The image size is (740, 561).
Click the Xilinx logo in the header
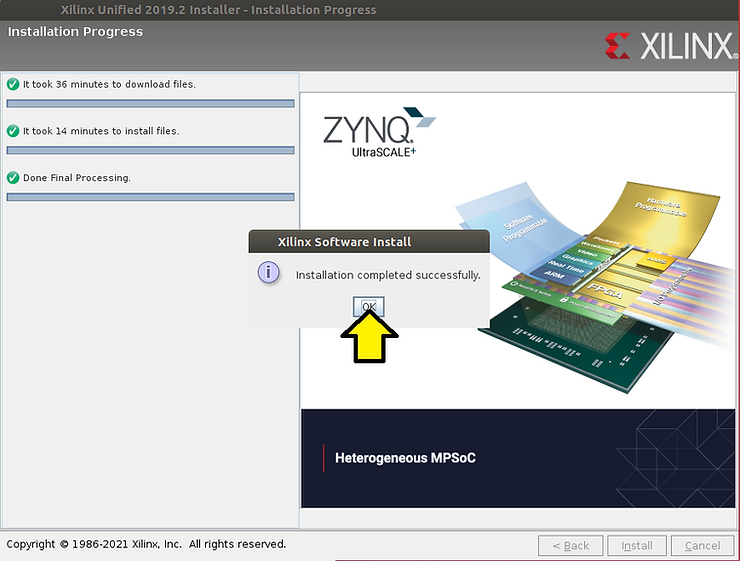(x=667, y=45)
